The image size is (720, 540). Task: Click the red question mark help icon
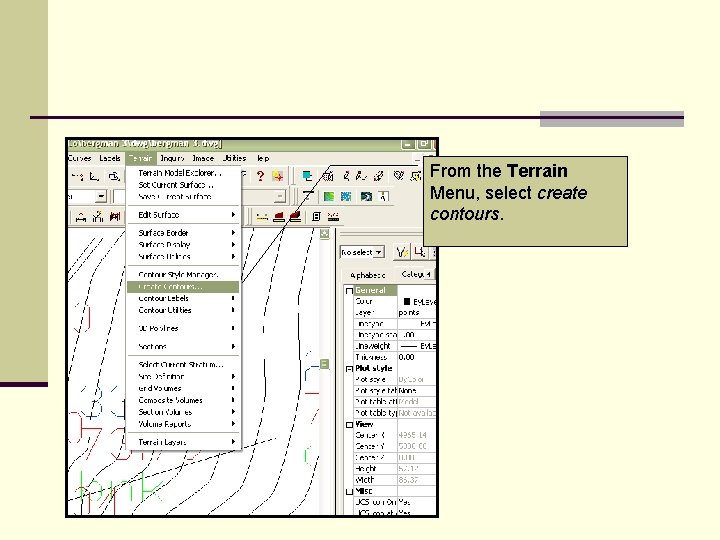pyautogui.click(x=260, y=176)
